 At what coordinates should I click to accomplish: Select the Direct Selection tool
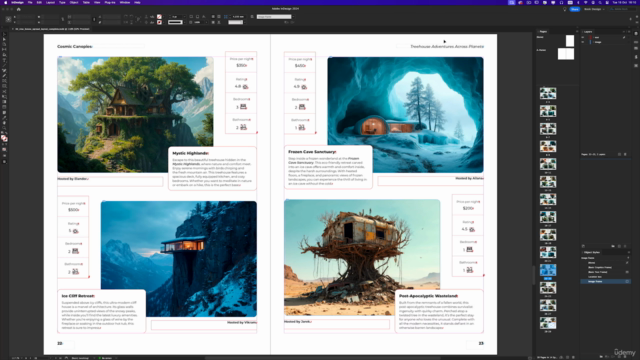click(x=4, y=40)
